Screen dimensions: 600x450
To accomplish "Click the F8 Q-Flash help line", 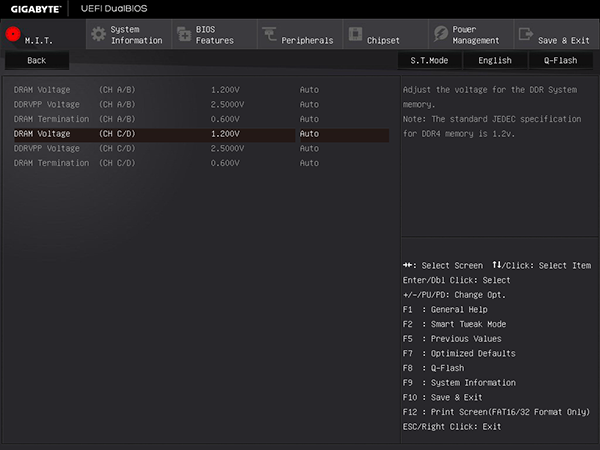I will [434, 368].
